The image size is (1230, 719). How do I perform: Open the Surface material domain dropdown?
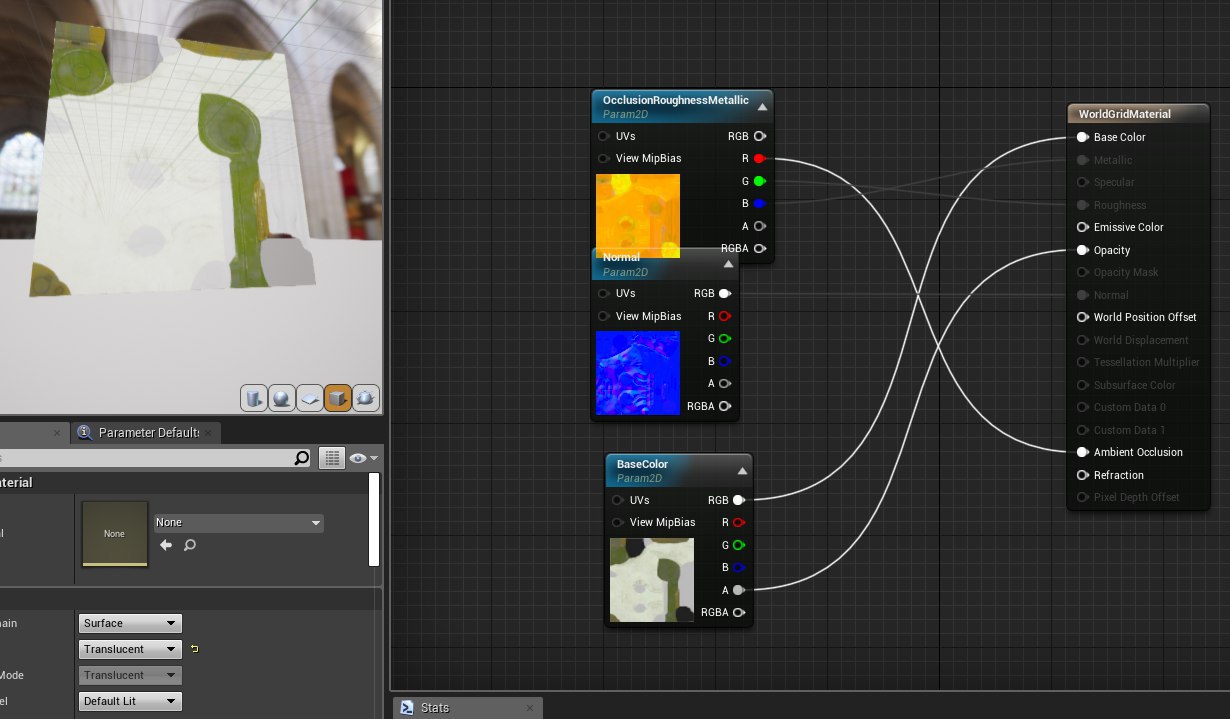130,623
